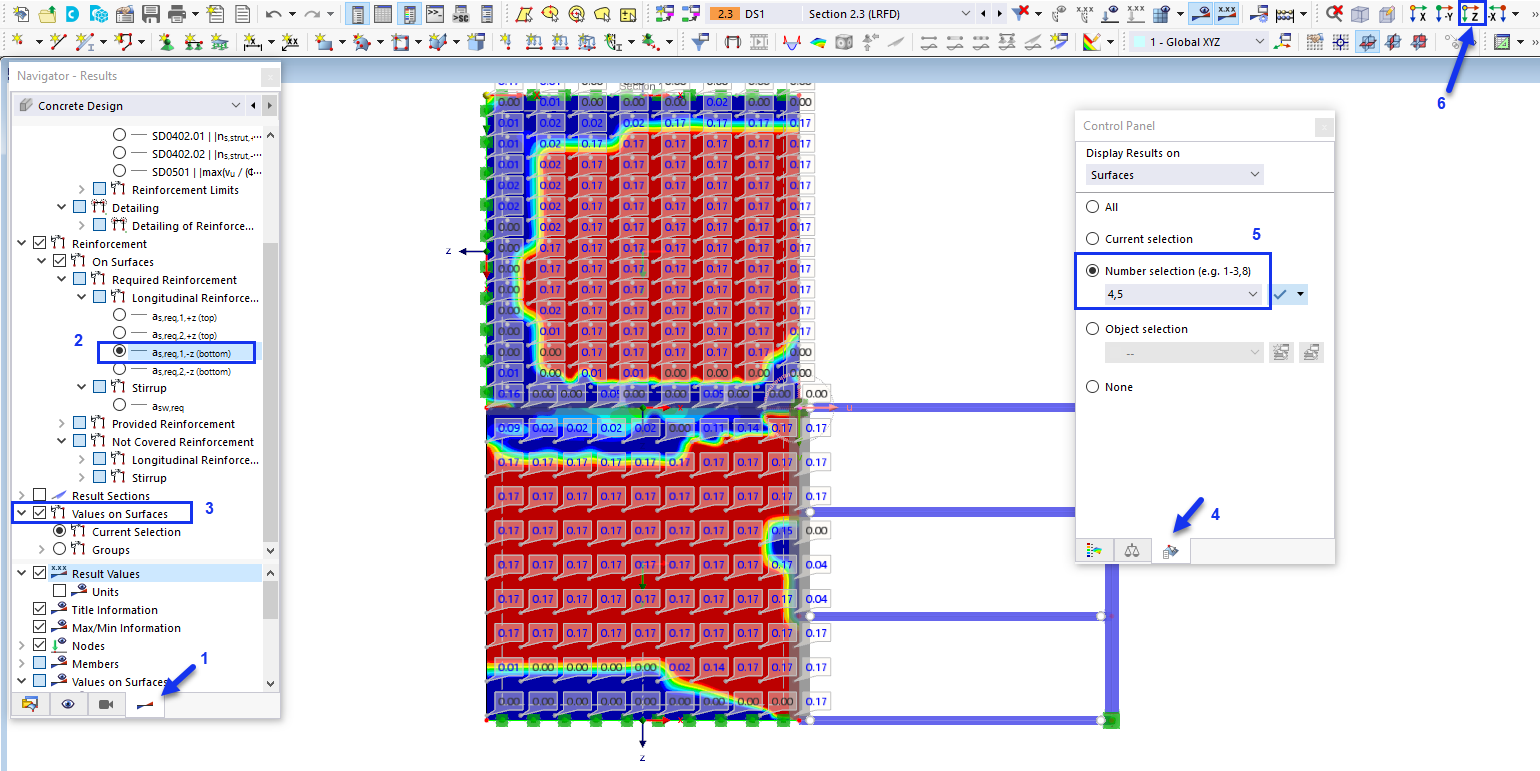Select the Undo icon
1540x771 pixels.
click(271, 14)
